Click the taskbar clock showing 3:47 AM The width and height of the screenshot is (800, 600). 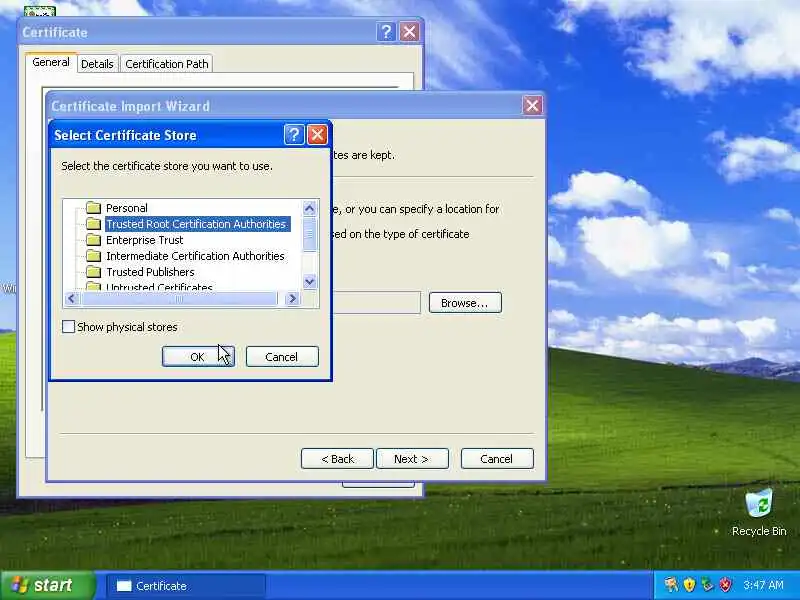pos(763,585)
